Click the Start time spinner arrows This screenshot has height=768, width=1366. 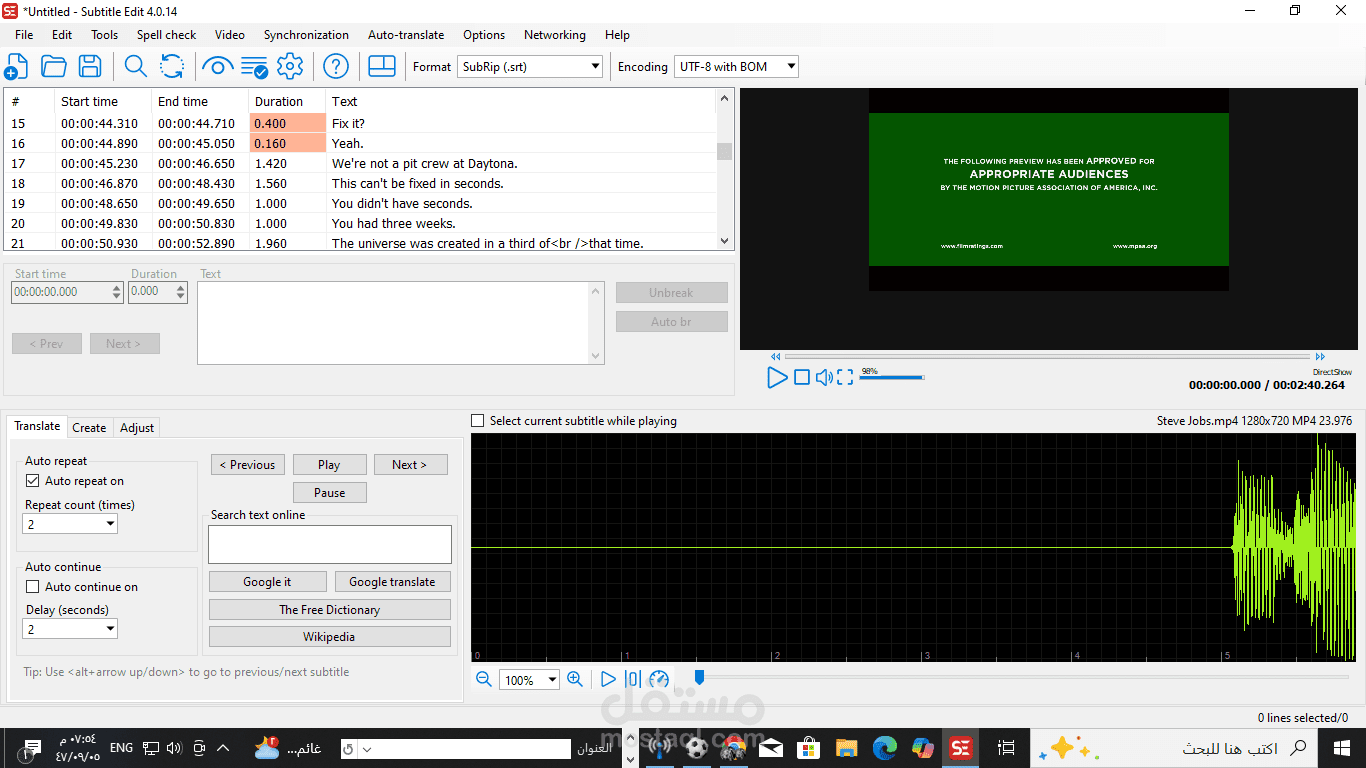(117, 292)
